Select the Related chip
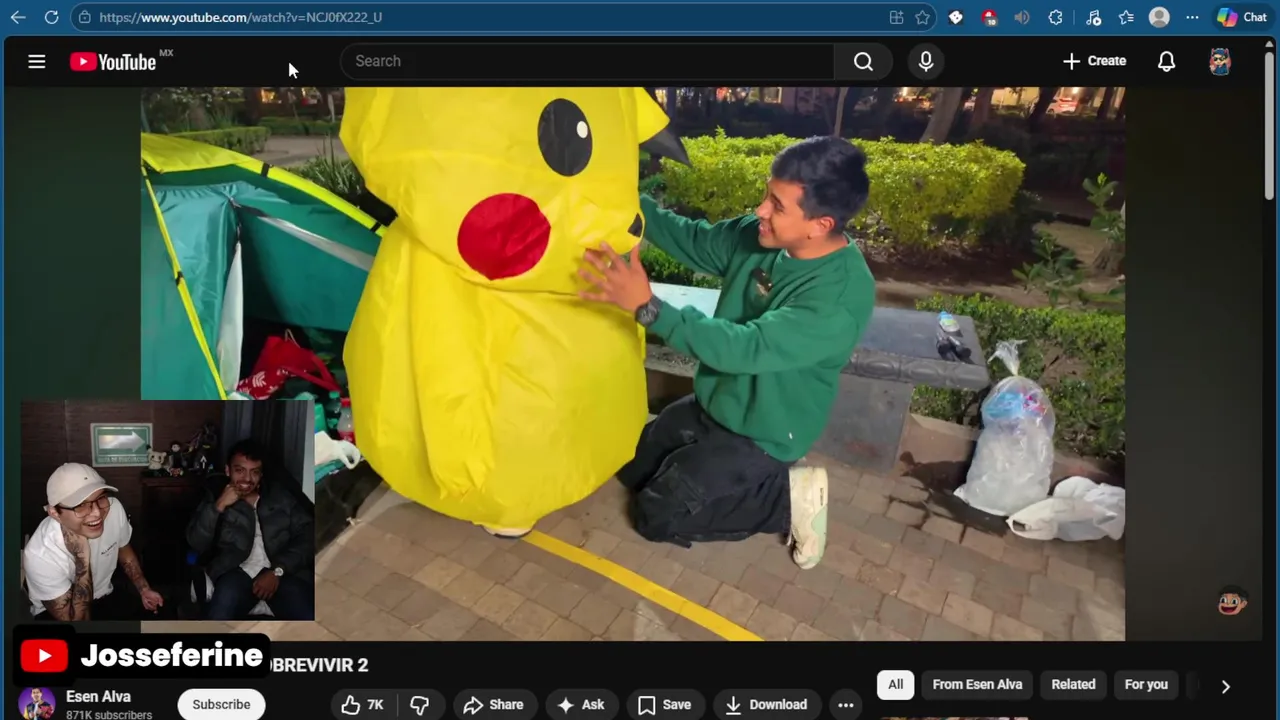Screen dimensions: 1280x720 click(1073, 684)
